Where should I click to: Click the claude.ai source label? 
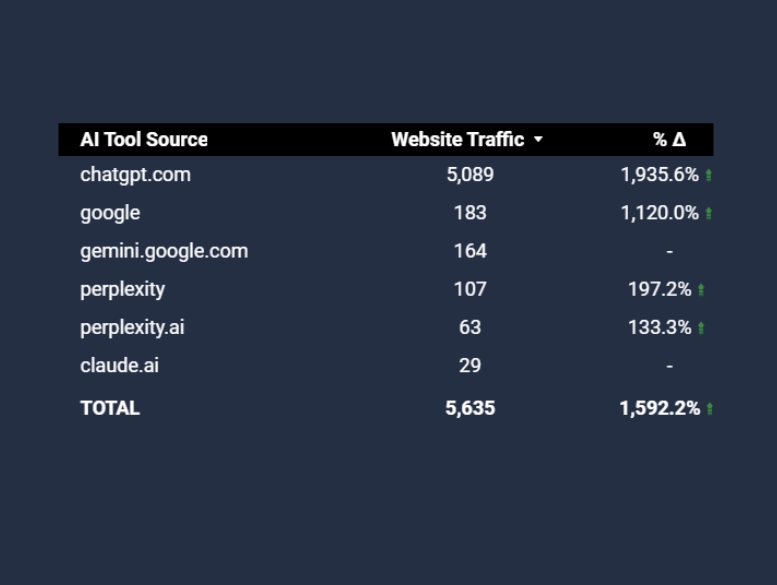coord(119,366)
